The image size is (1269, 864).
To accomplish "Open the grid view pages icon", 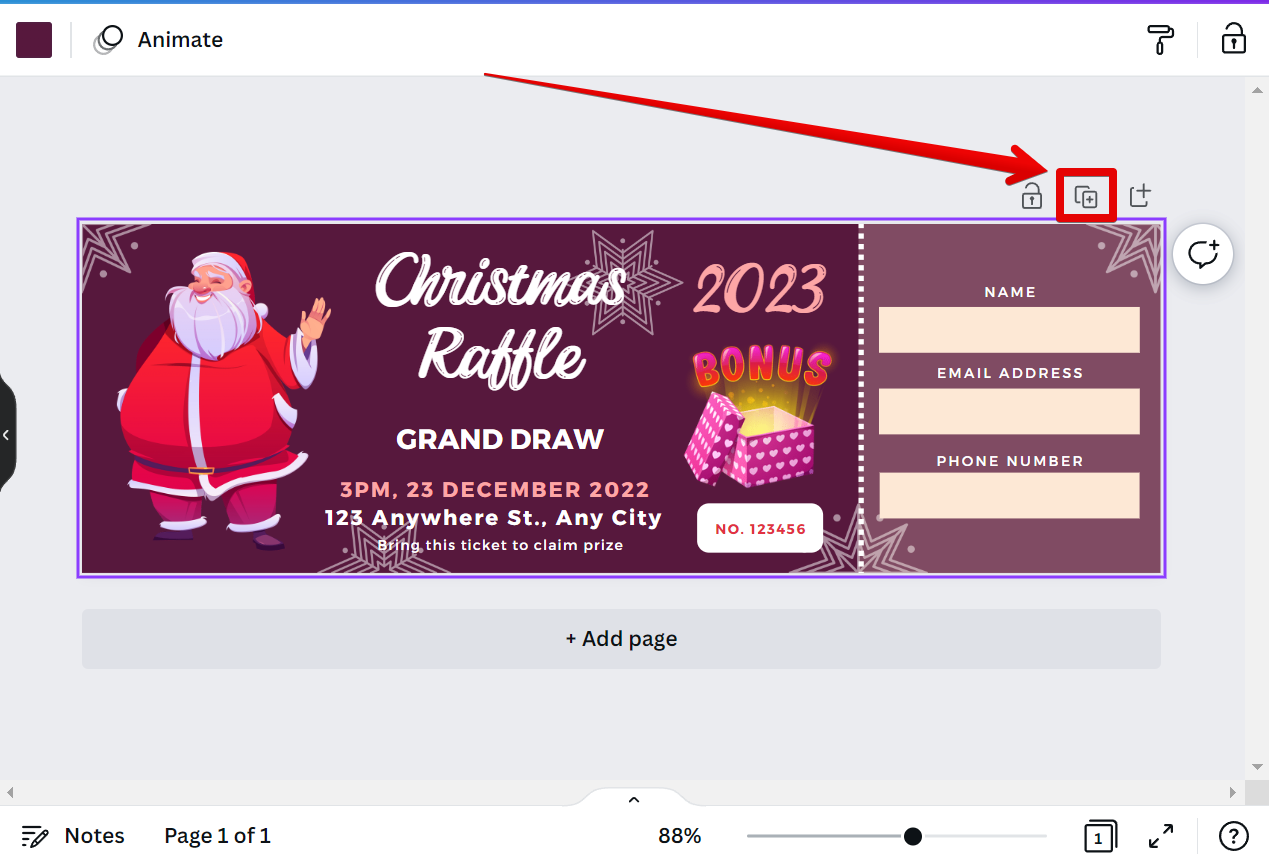I will tap(1100, 836).
